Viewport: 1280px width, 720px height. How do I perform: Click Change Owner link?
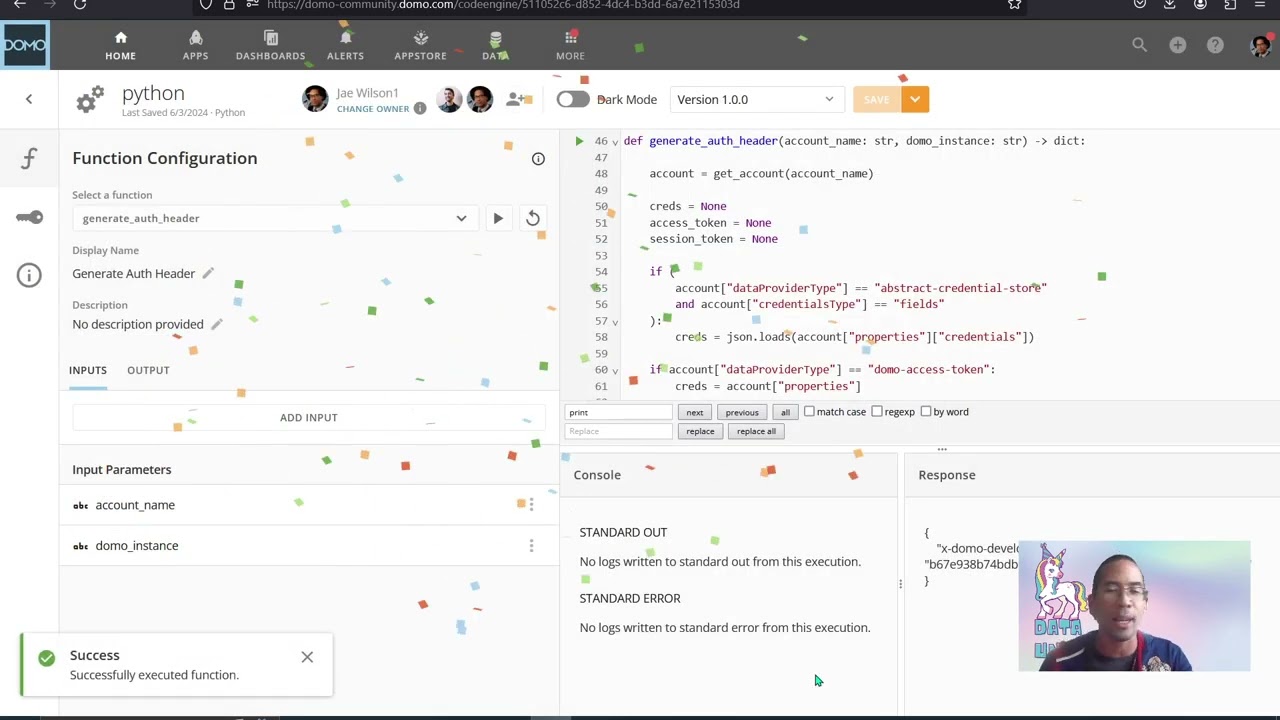[373, 109]
